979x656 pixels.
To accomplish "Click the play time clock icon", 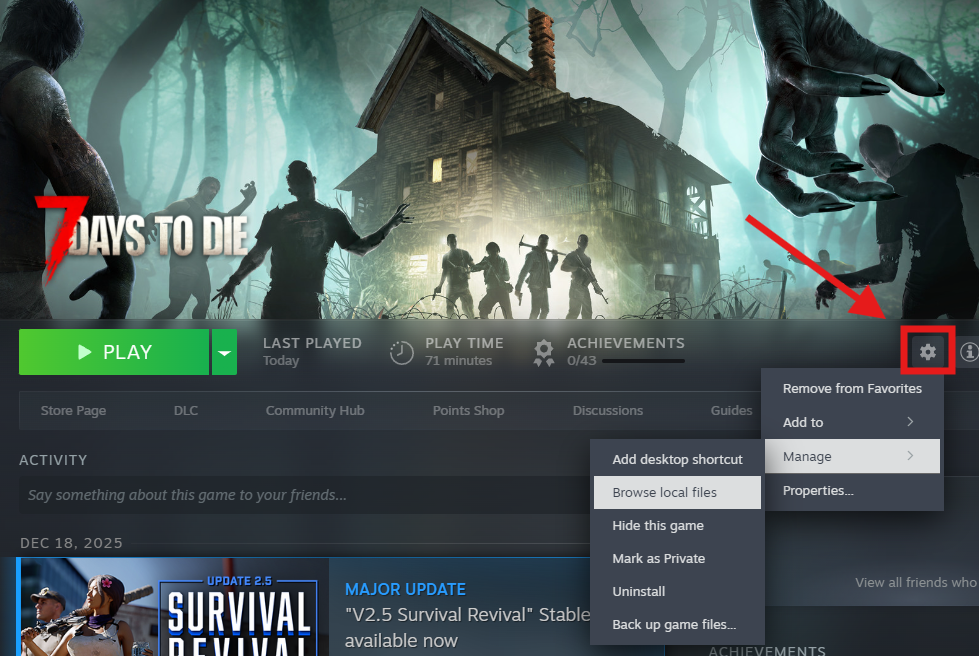I will tap(401, 353).
